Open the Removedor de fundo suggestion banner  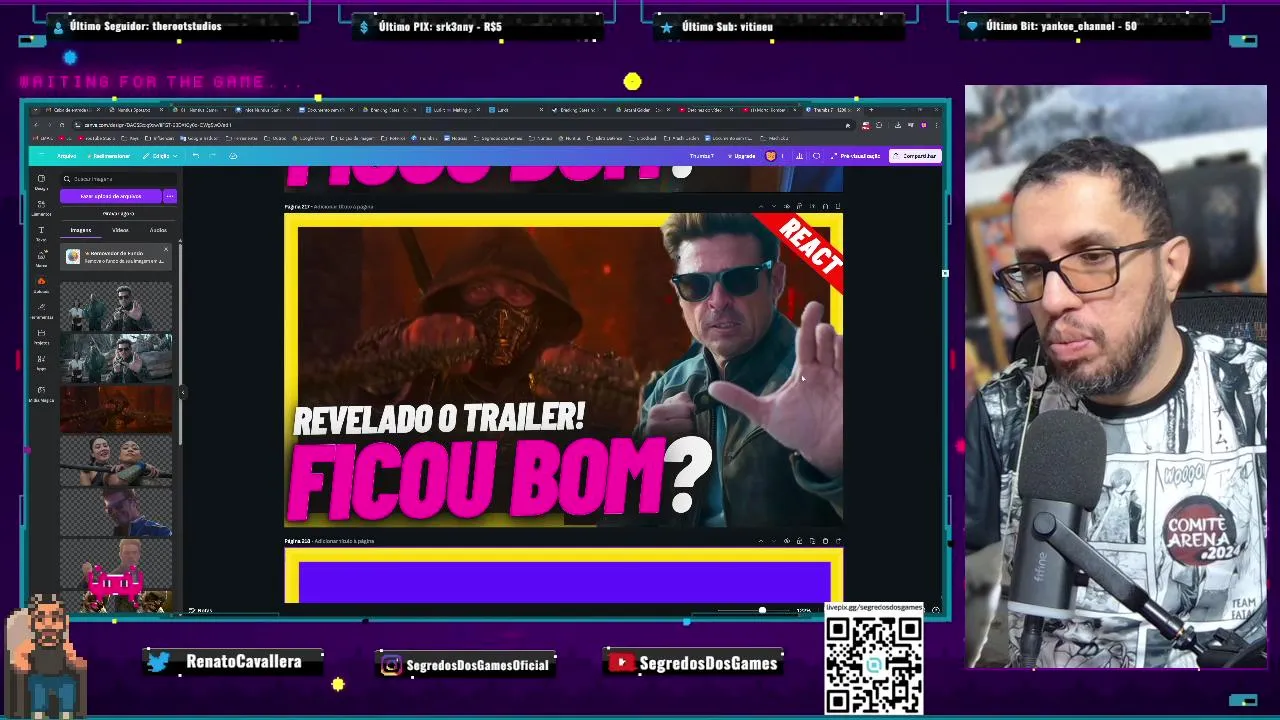pos(116,258)
